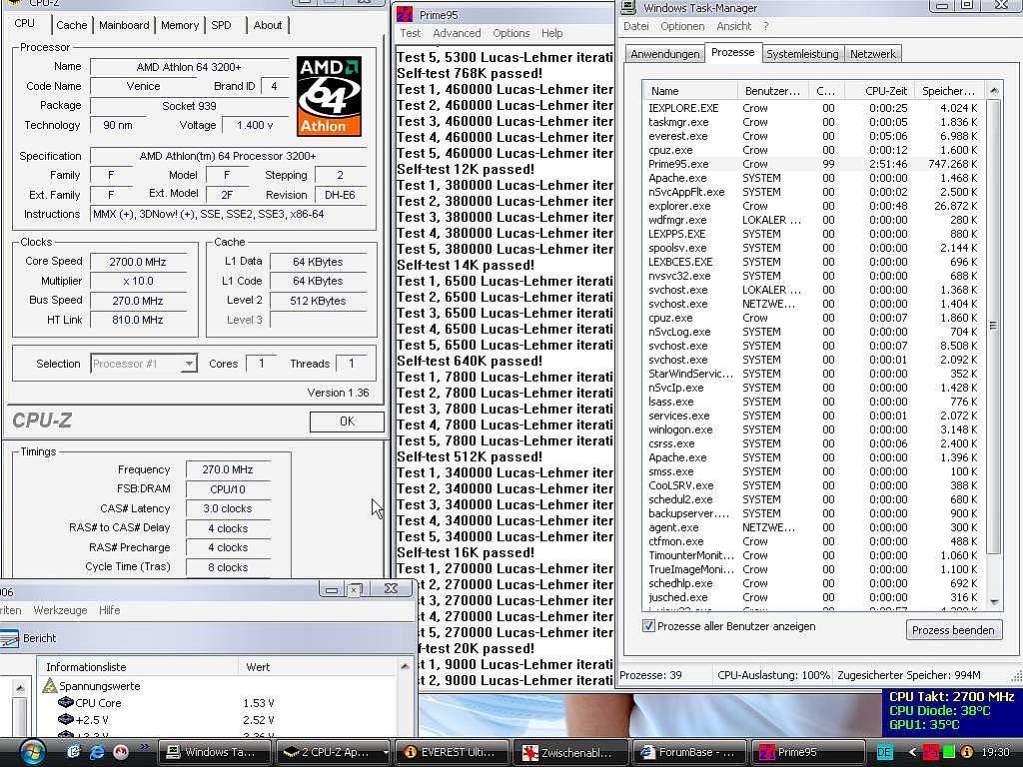Select everest.exe process row
Screen dimensions: 1023x767
(x=814, y=136)
